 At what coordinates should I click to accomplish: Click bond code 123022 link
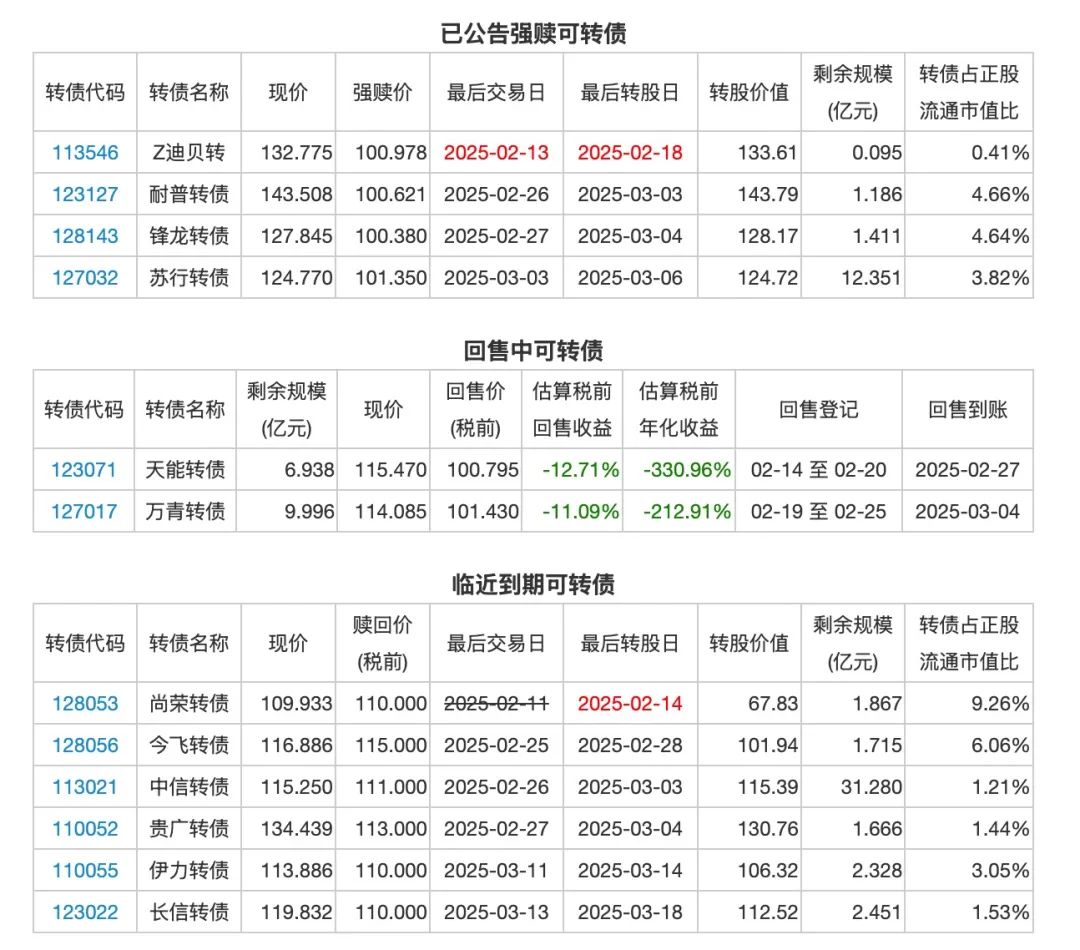85,912
